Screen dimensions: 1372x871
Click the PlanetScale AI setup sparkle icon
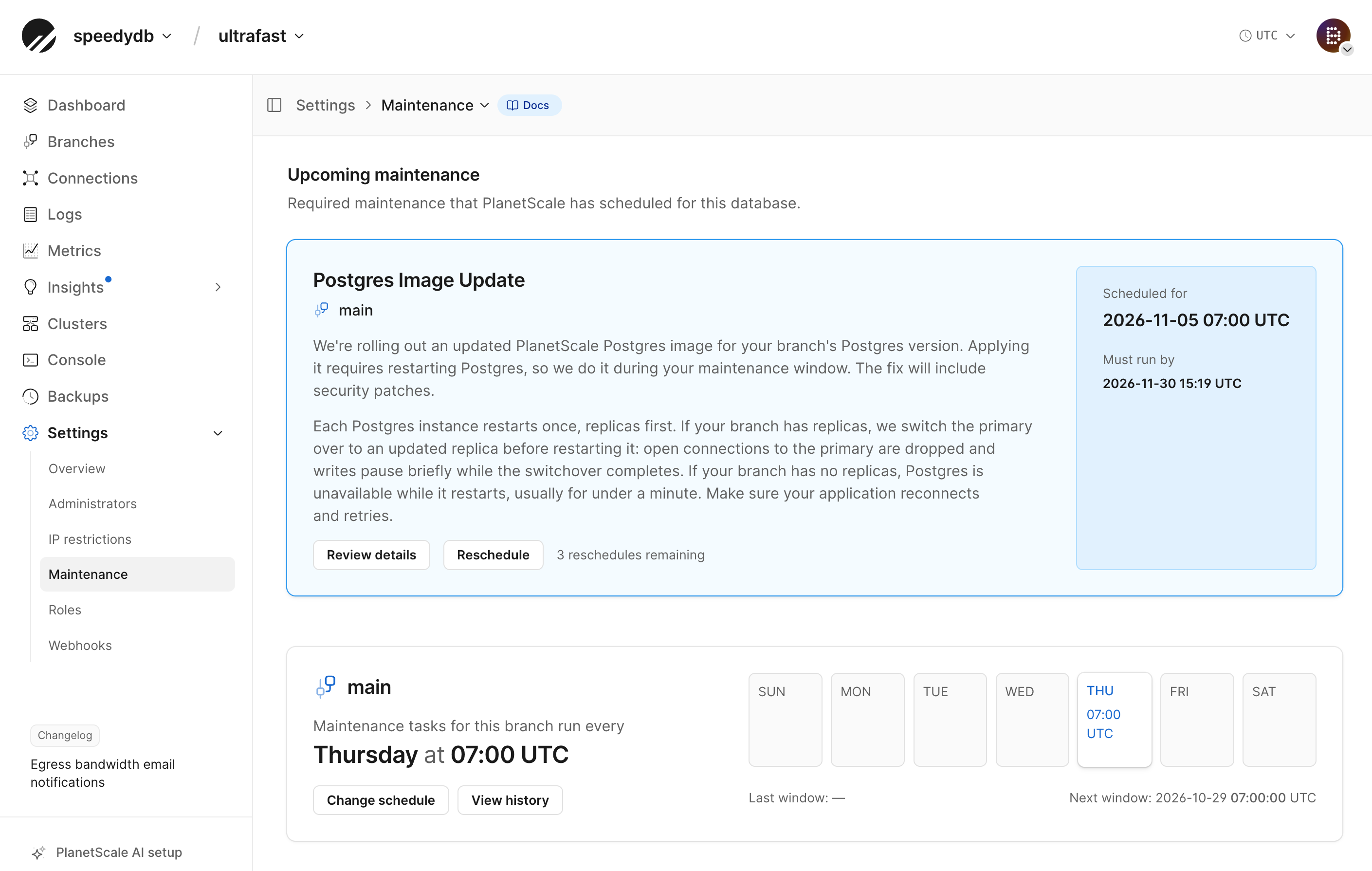[38, 852]
